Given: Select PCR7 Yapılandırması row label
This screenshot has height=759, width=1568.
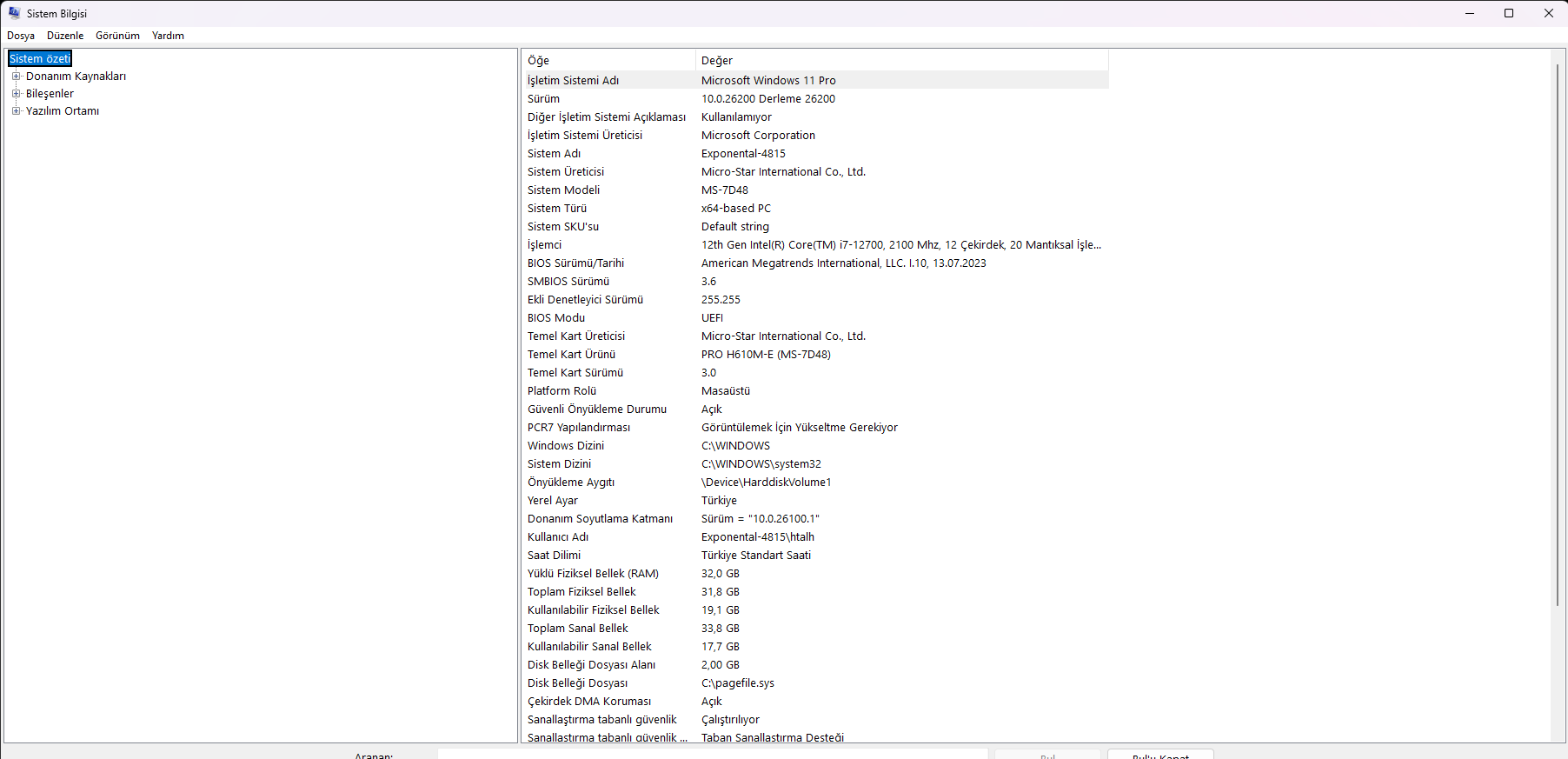Looking at the screenshot, I should (579, 427).
